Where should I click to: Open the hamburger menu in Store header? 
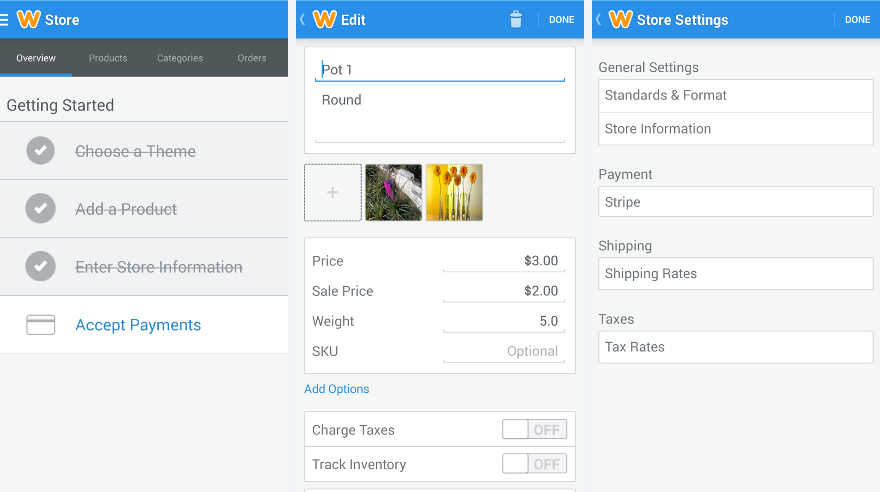tap(5, 19)
